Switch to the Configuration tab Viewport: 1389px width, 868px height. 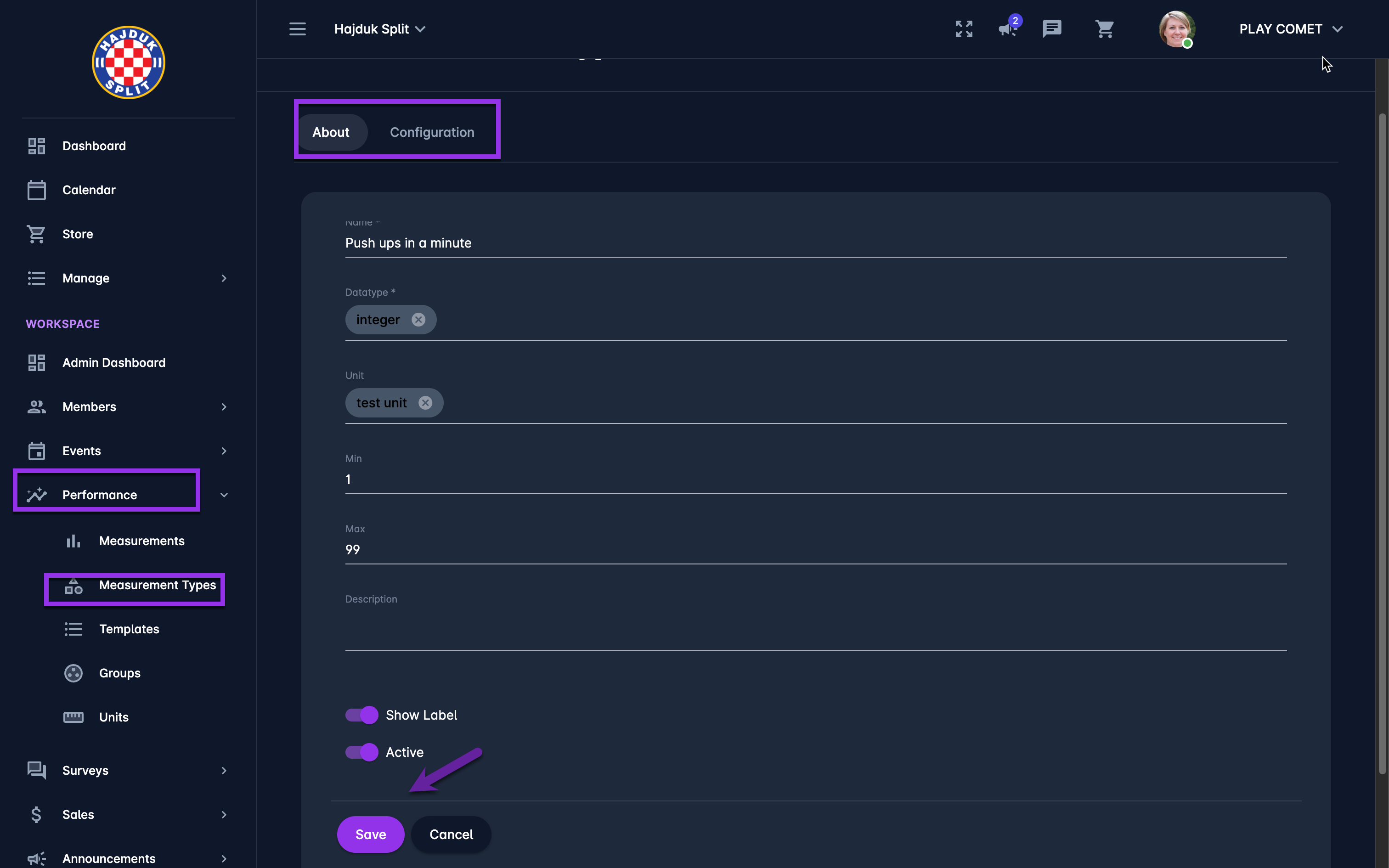432,133
